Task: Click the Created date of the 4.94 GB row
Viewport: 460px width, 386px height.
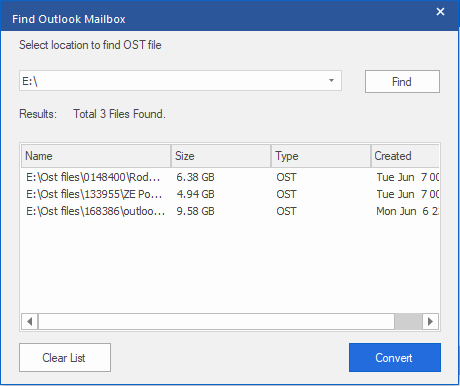Action: pyautogui.click(x=408, y=194)
